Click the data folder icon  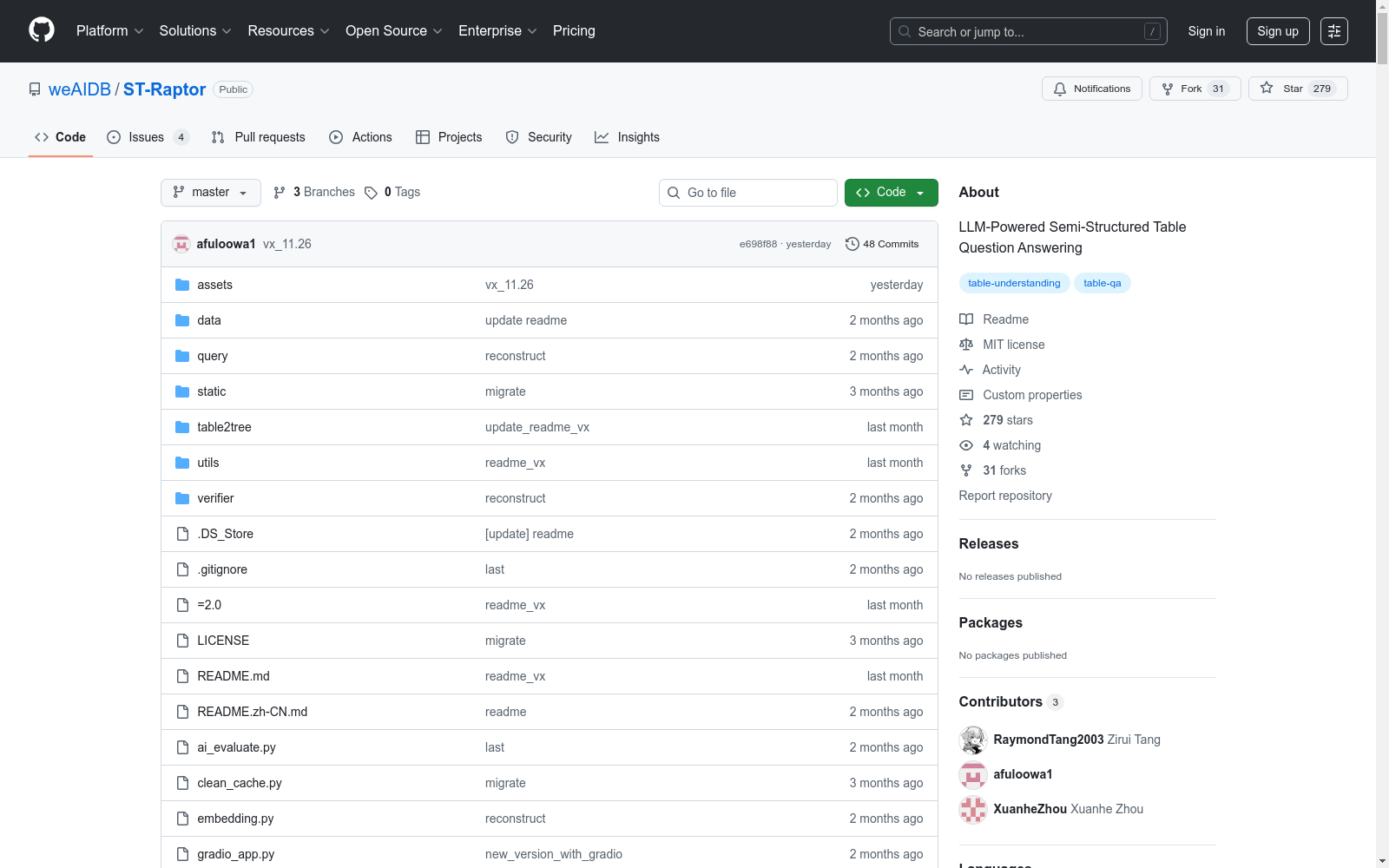click(x=182, y=320)
